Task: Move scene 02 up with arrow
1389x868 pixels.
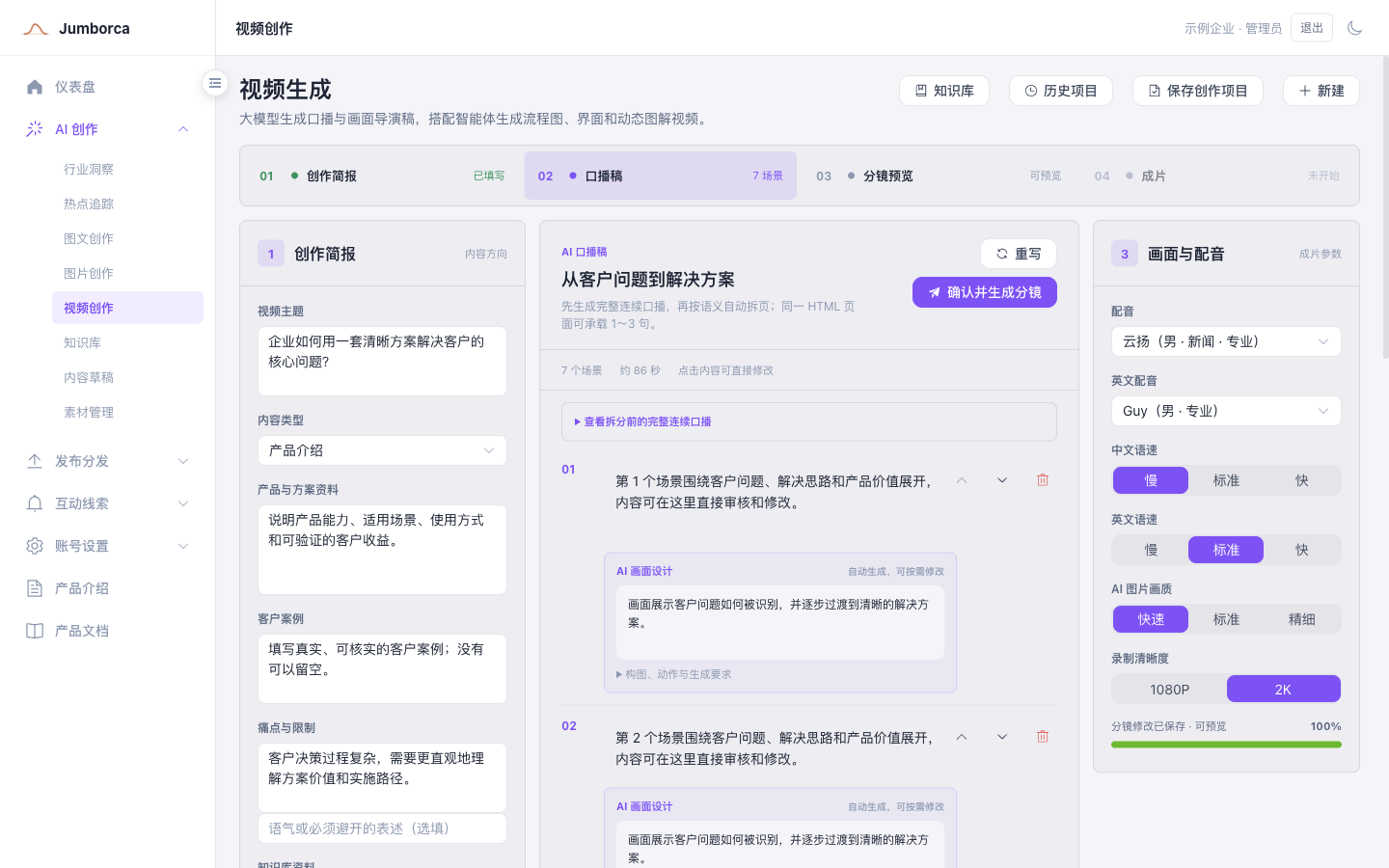Action: click(x=962, y=737)
